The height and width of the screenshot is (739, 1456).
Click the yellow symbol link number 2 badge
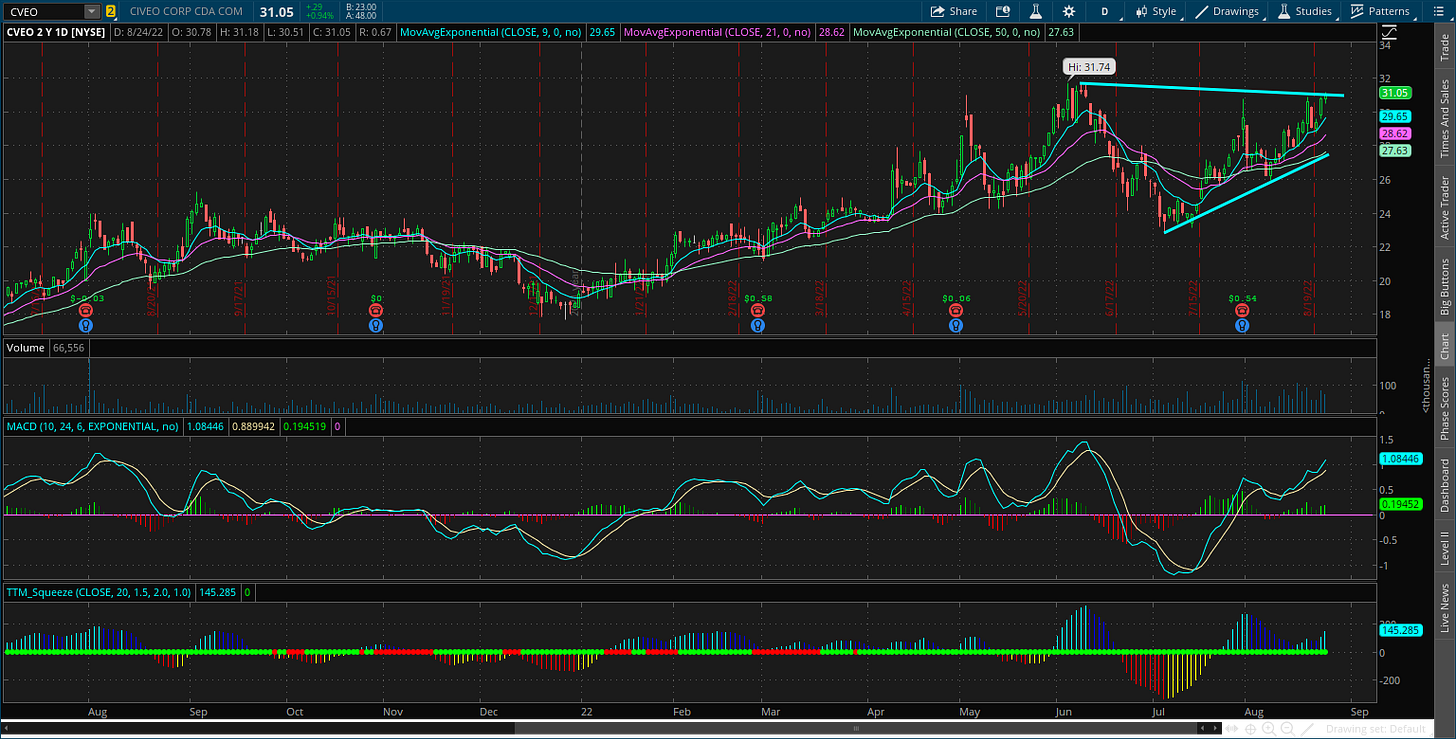pyautogui.click(x=110, y=12)
